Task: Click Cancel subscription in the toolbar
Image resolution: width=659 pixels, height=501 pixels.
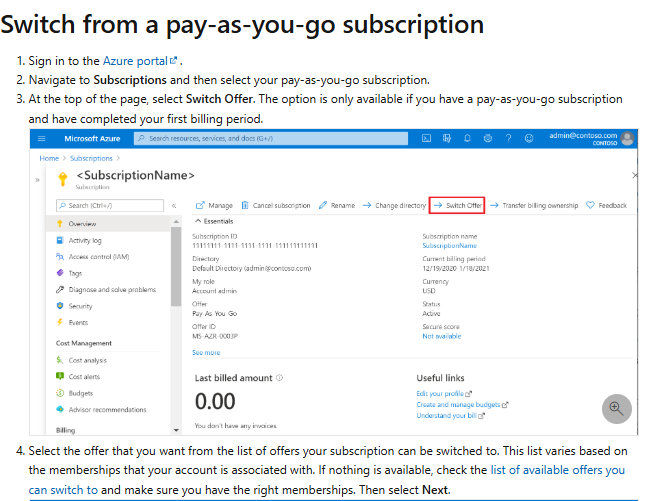Action: [x=276, y=205]
